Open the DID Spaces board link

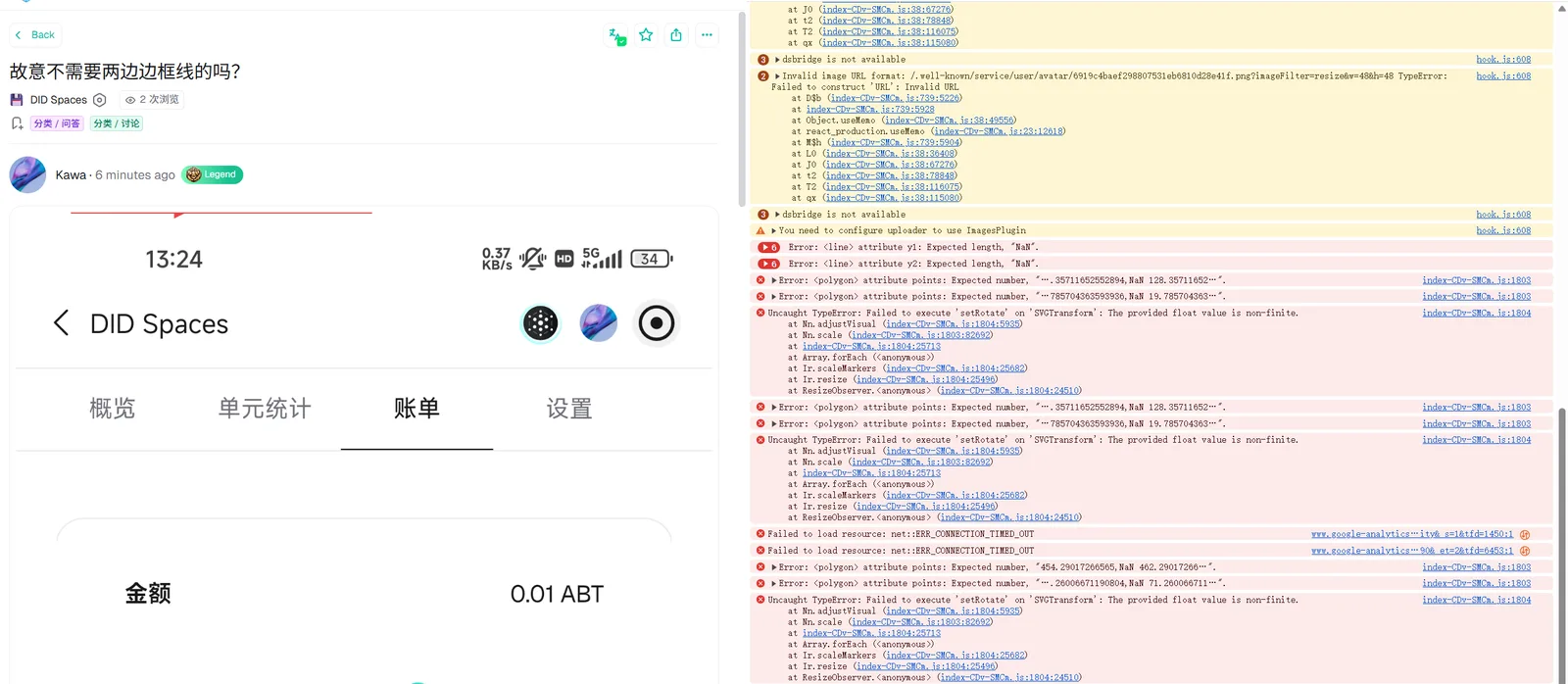(x=59, y=100)
